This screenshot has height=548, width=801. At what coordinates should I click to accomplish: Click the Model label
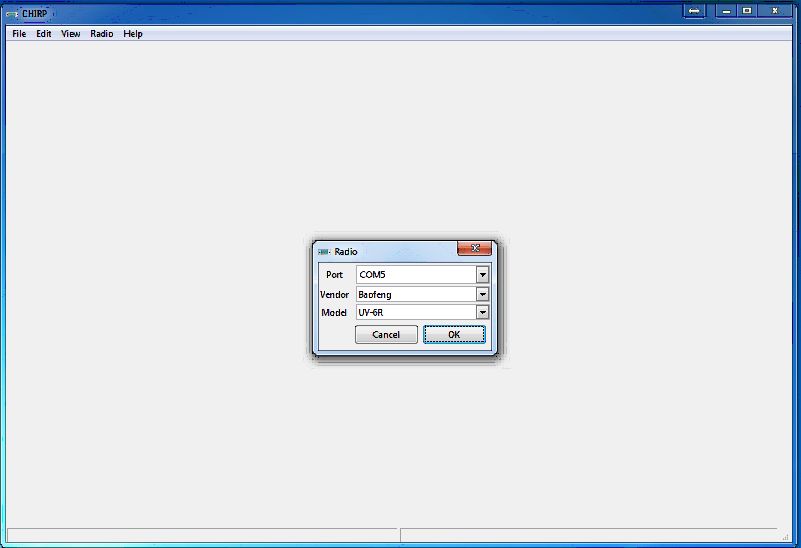click(x=334, y=313)
